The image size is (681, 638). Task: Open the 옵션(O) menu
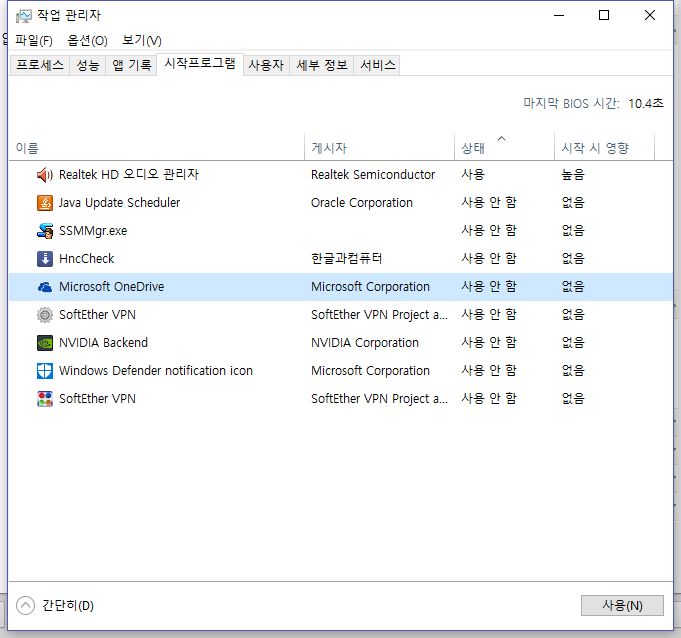tap(87, 40)
